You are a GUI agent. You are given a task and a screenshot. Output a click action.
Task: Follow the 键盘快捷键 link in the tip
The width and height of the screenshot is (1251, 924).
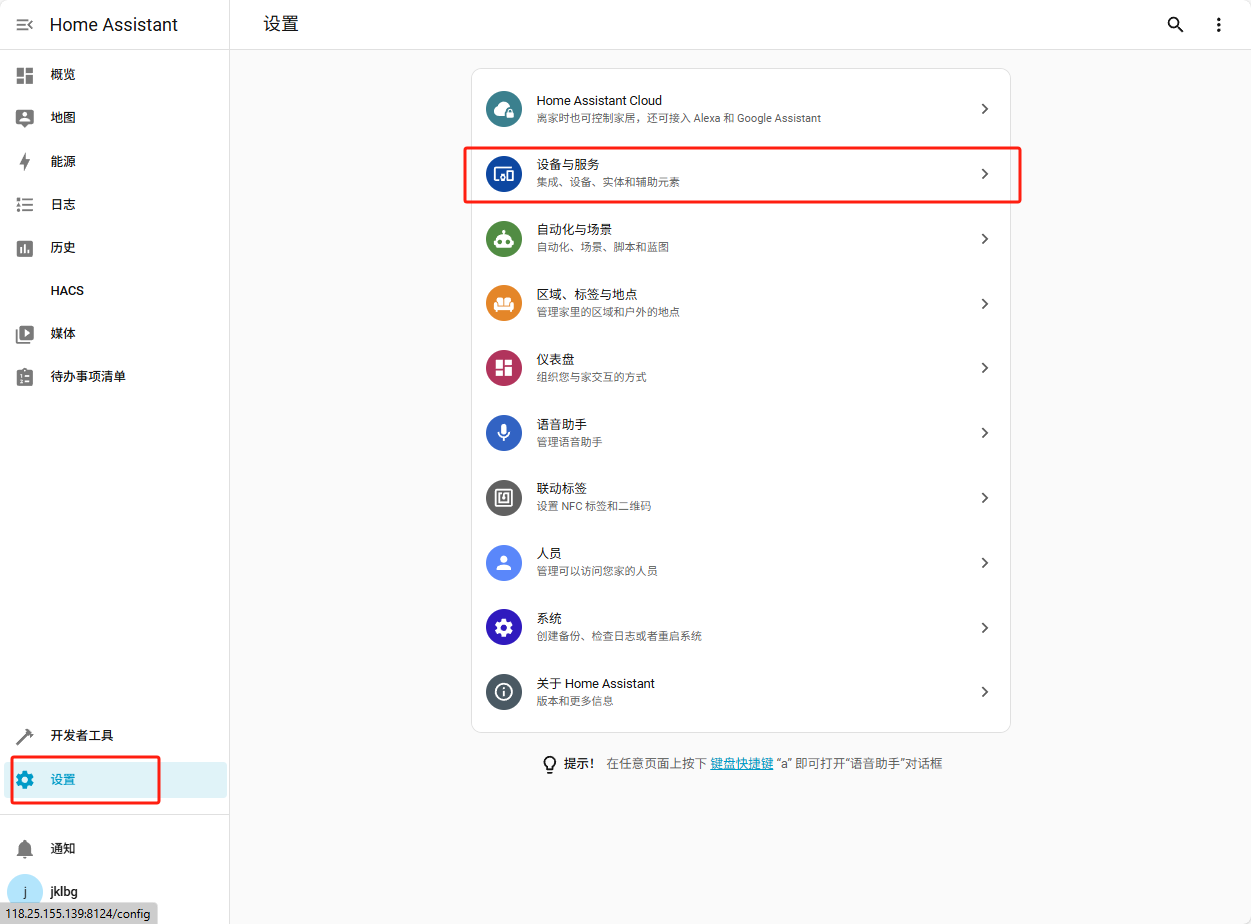click(x=742, y=764)
